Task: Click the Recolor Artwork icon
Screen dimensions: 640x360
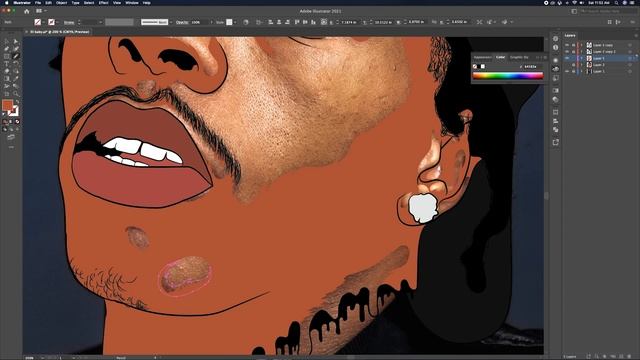Action: point(246,22)
